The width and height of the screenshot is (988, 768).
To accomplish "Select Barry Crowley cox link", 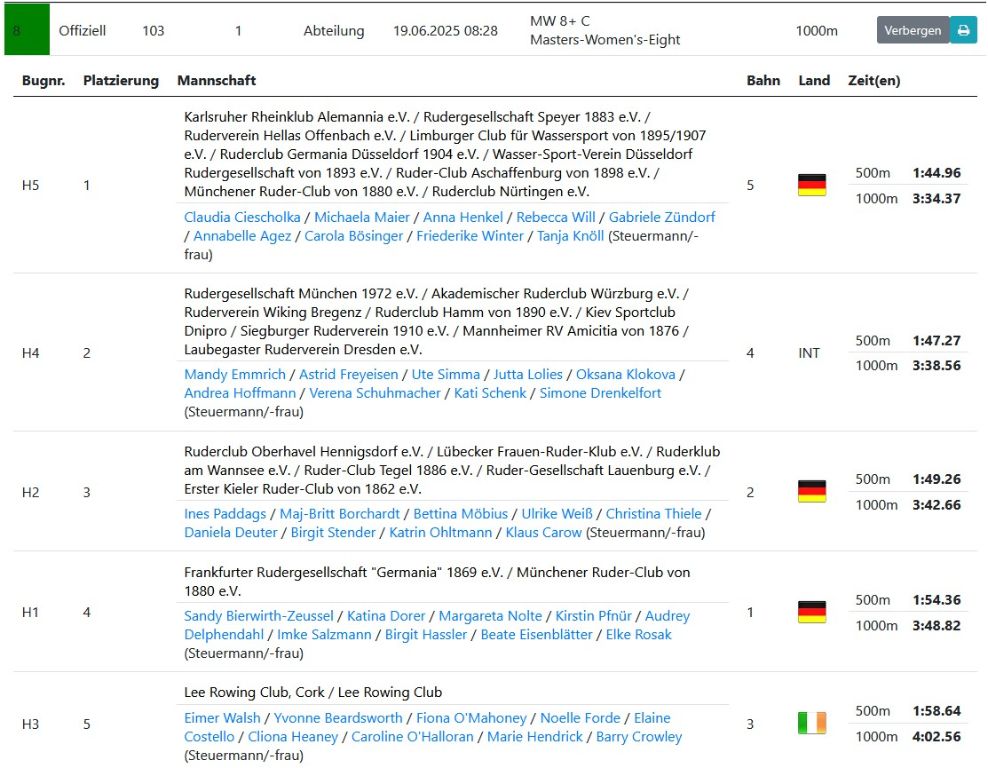I will pos(639,736).
